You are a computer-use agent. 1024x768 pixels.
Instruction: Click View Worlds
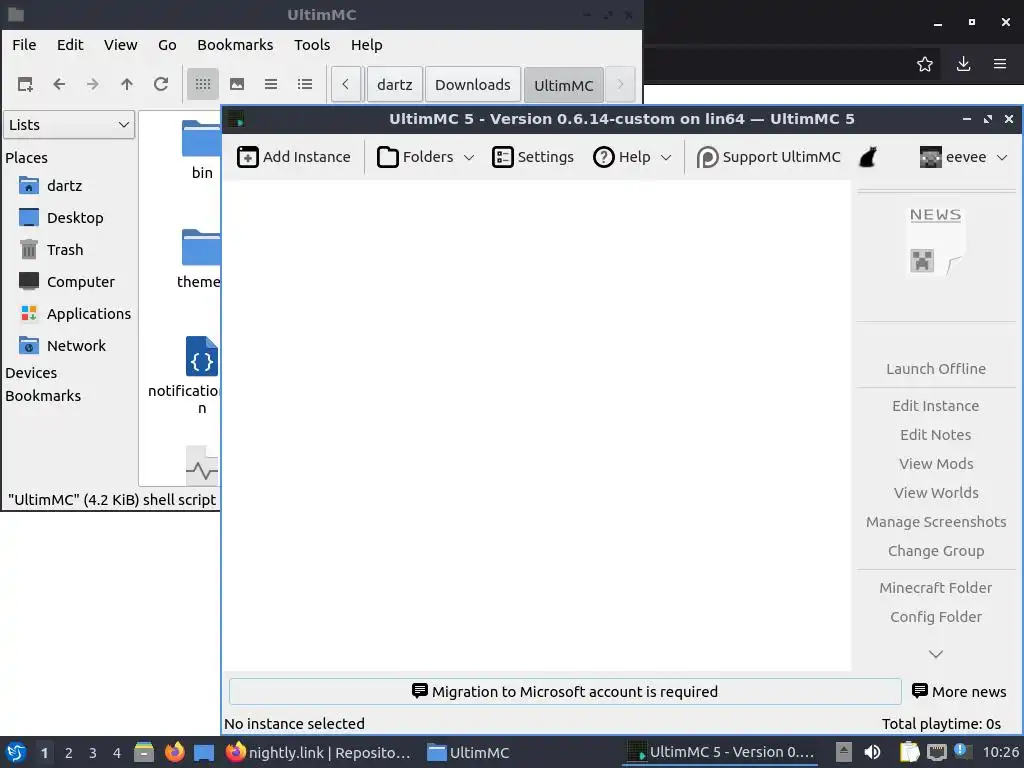pos(936,493)
